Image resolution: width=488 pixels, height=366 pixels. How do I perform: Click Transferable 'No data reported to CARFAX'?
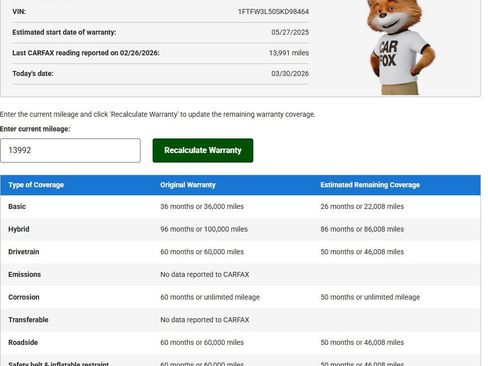pyautogui.click(x=205, y=320)
